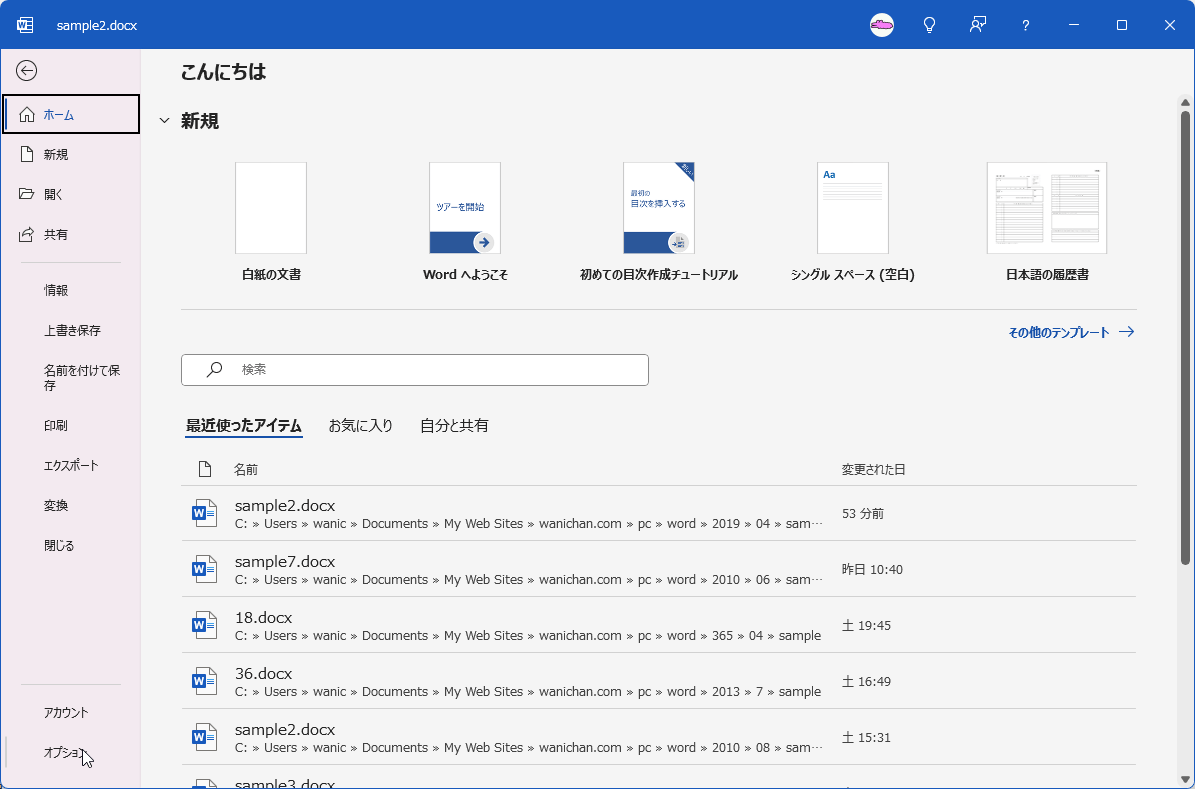This screenshot has height=789, width=1195.
Task: Open sample2.docx modified 土 15:31
Action: pos(658,738)
